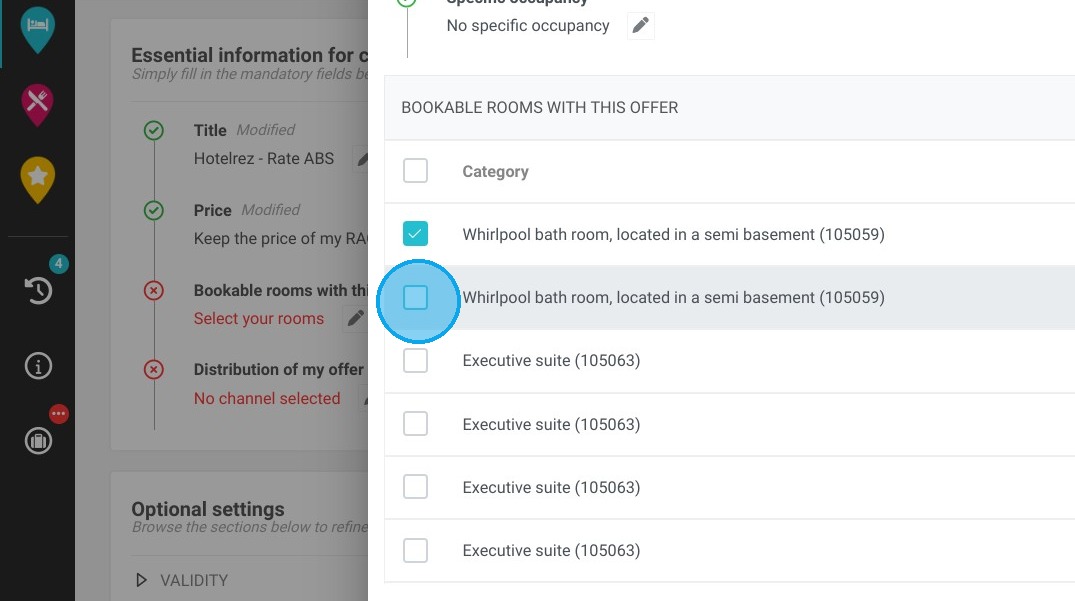The height and width of the screenshot is (601, 1075).
Task: Click the red error icon beside Distribution
Action: tap(154, 370)
